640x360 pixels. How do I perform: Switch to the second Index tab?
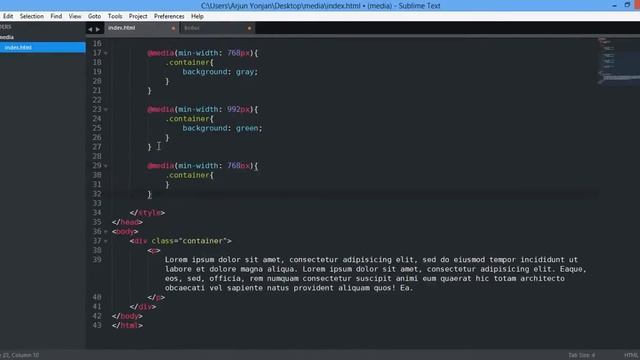pyautogui.click(x=217, y=28)
